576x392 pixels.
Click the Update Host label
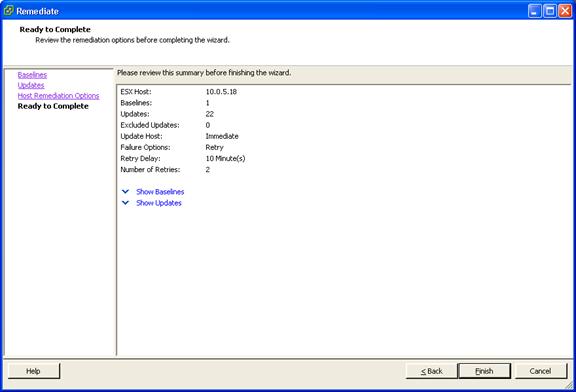tap(141, 136)
